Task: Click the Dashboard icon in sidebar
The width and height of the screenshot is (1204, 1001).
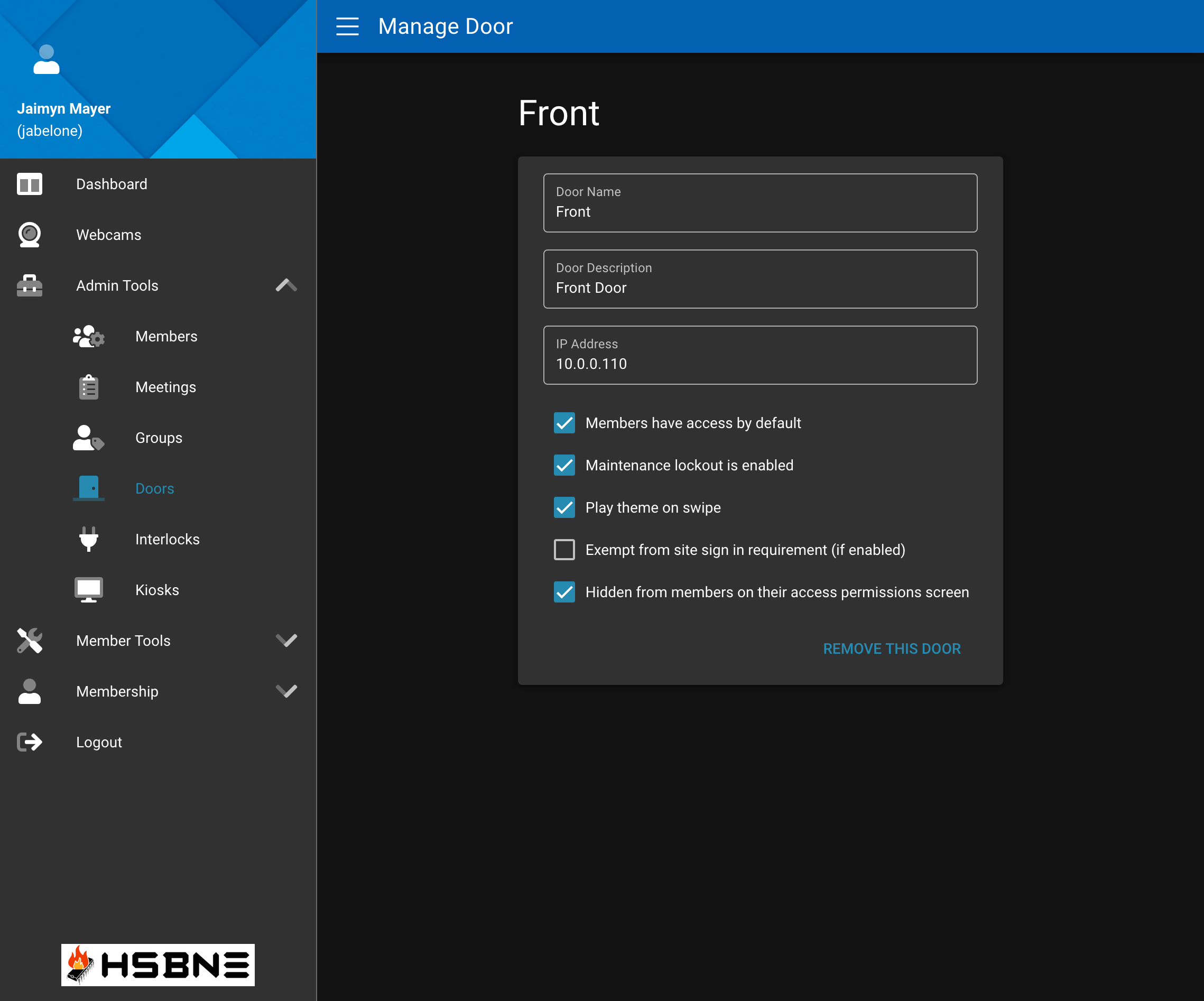Action: pyautogui.click(x=29, y=184)
